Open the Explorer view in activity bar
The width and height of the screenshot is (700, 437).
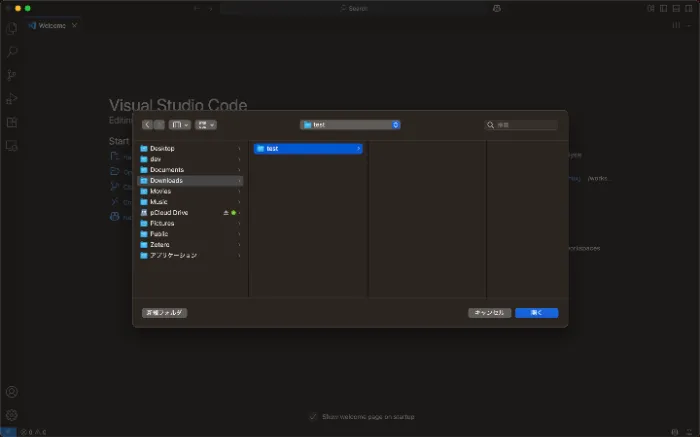pos(12,28)
